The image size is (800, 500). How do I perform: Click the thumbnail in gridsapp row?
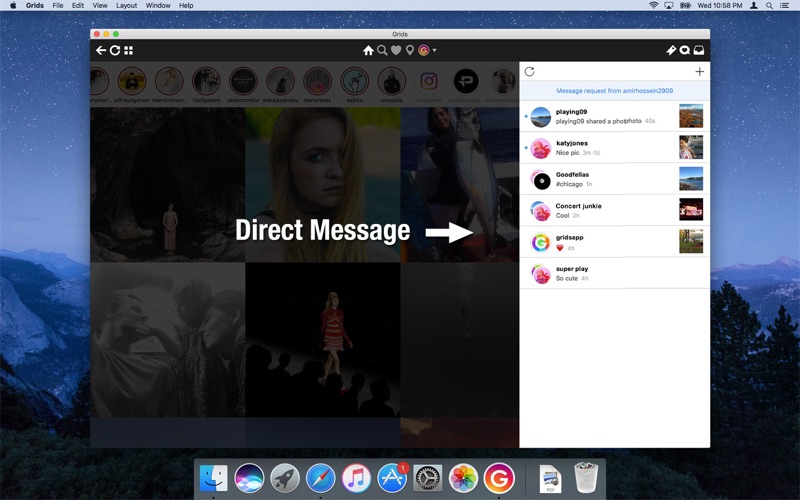(x=691, y=241)
